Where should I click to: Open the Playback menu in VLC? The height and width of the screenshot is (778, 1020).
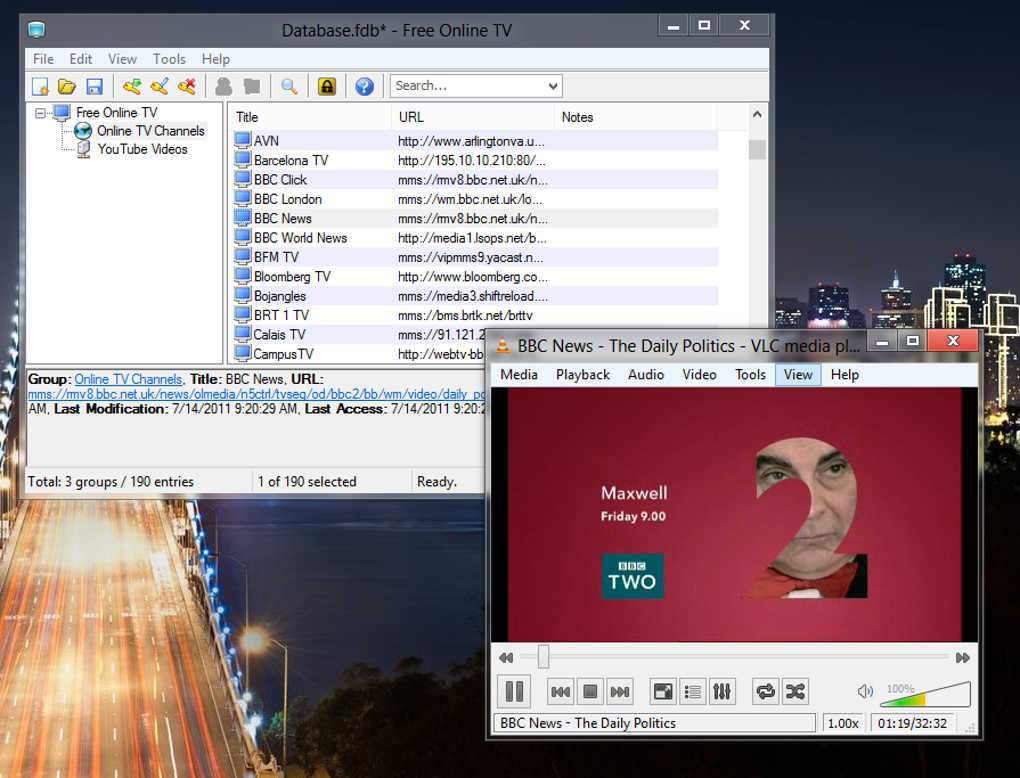[582, 374]
